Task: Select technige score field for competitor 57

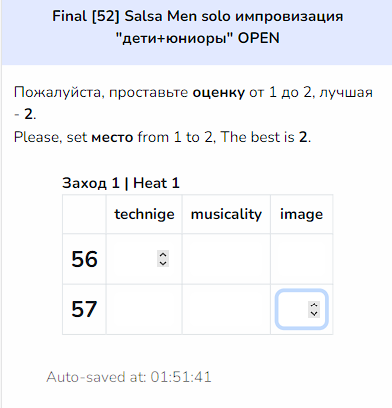Action: coord(144,309)
